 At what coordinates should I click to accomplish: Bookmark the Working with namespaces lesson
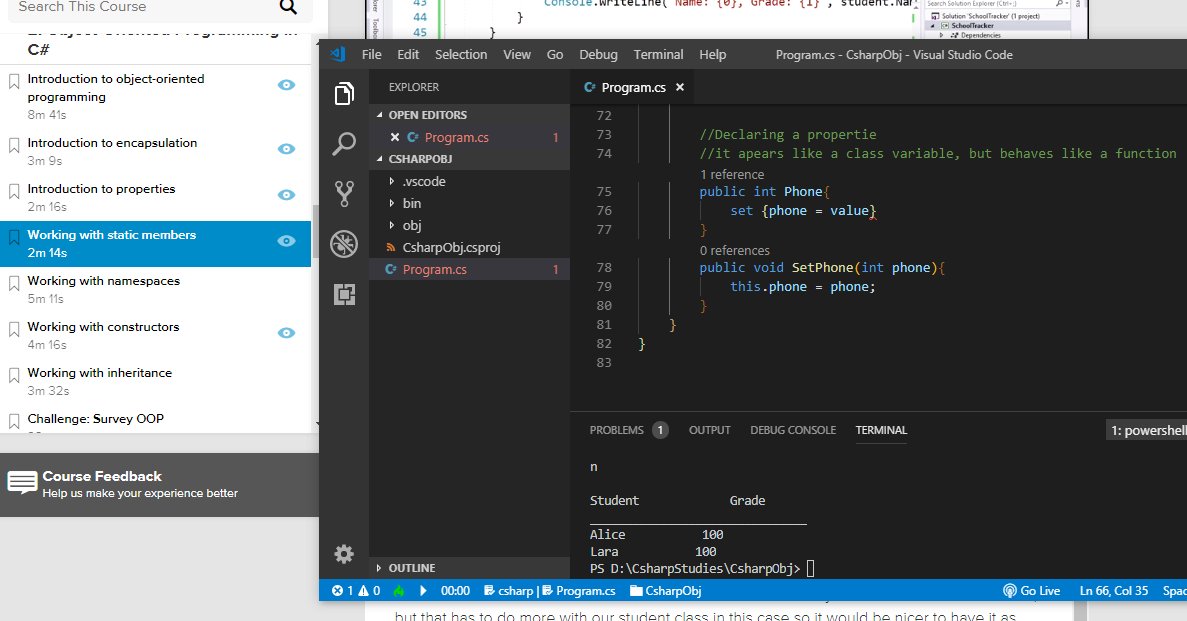click(14, 284)
